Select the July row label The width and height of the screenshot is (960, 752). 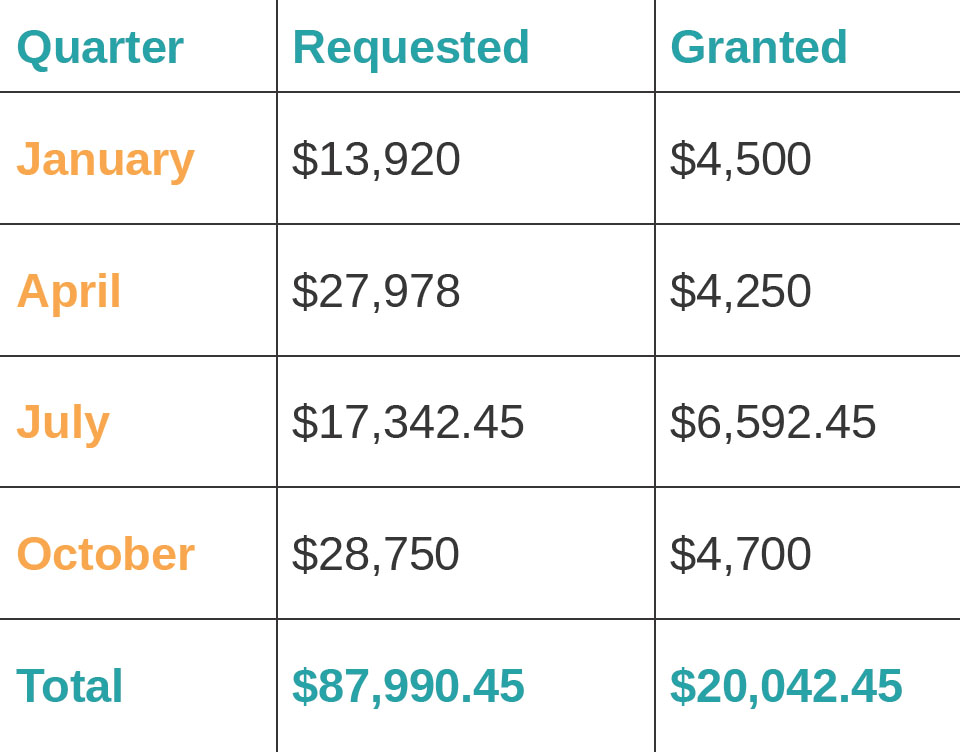[x=63, y=422]
